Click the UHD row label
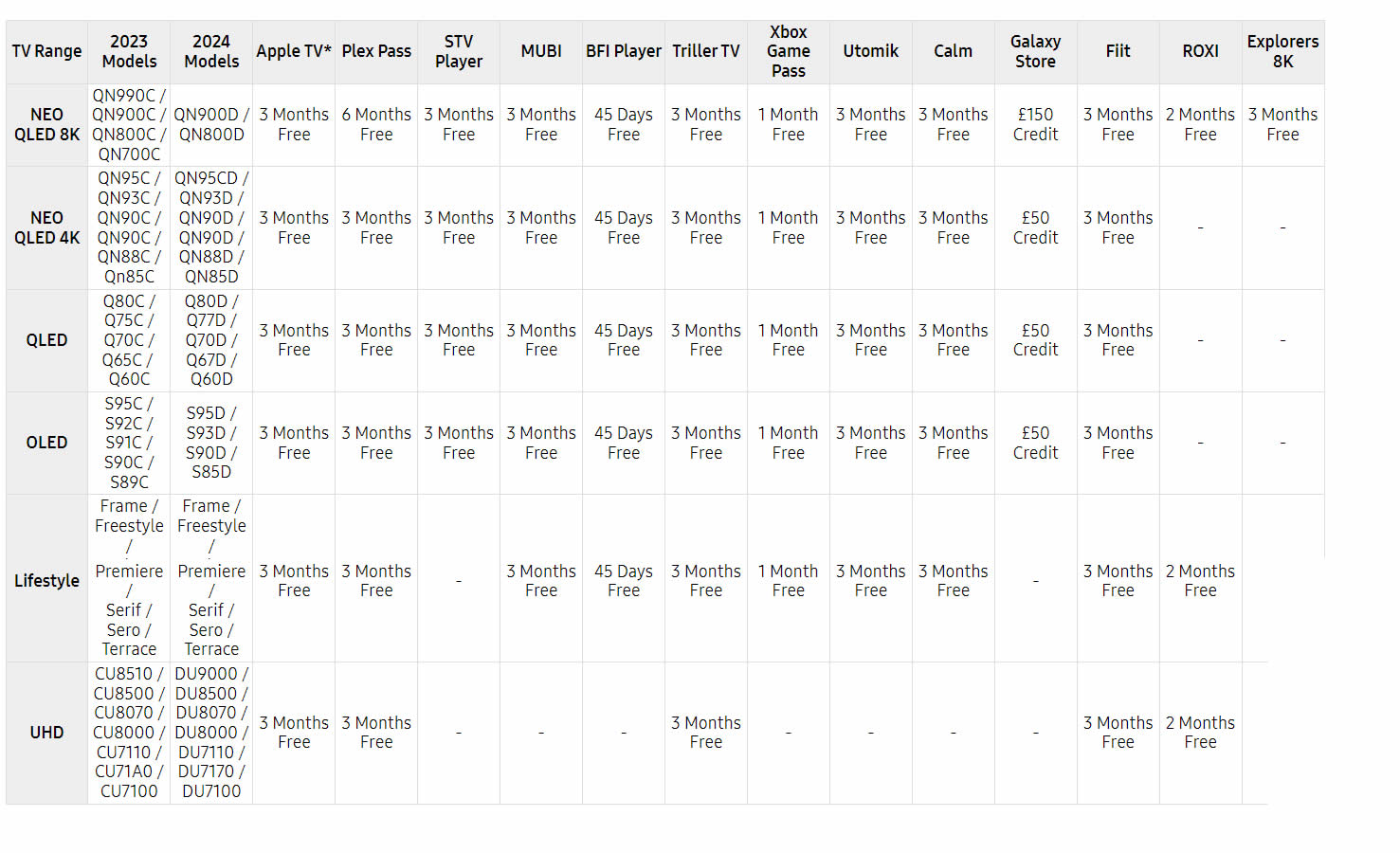The image size is (1400, 853). coord(46,733)
